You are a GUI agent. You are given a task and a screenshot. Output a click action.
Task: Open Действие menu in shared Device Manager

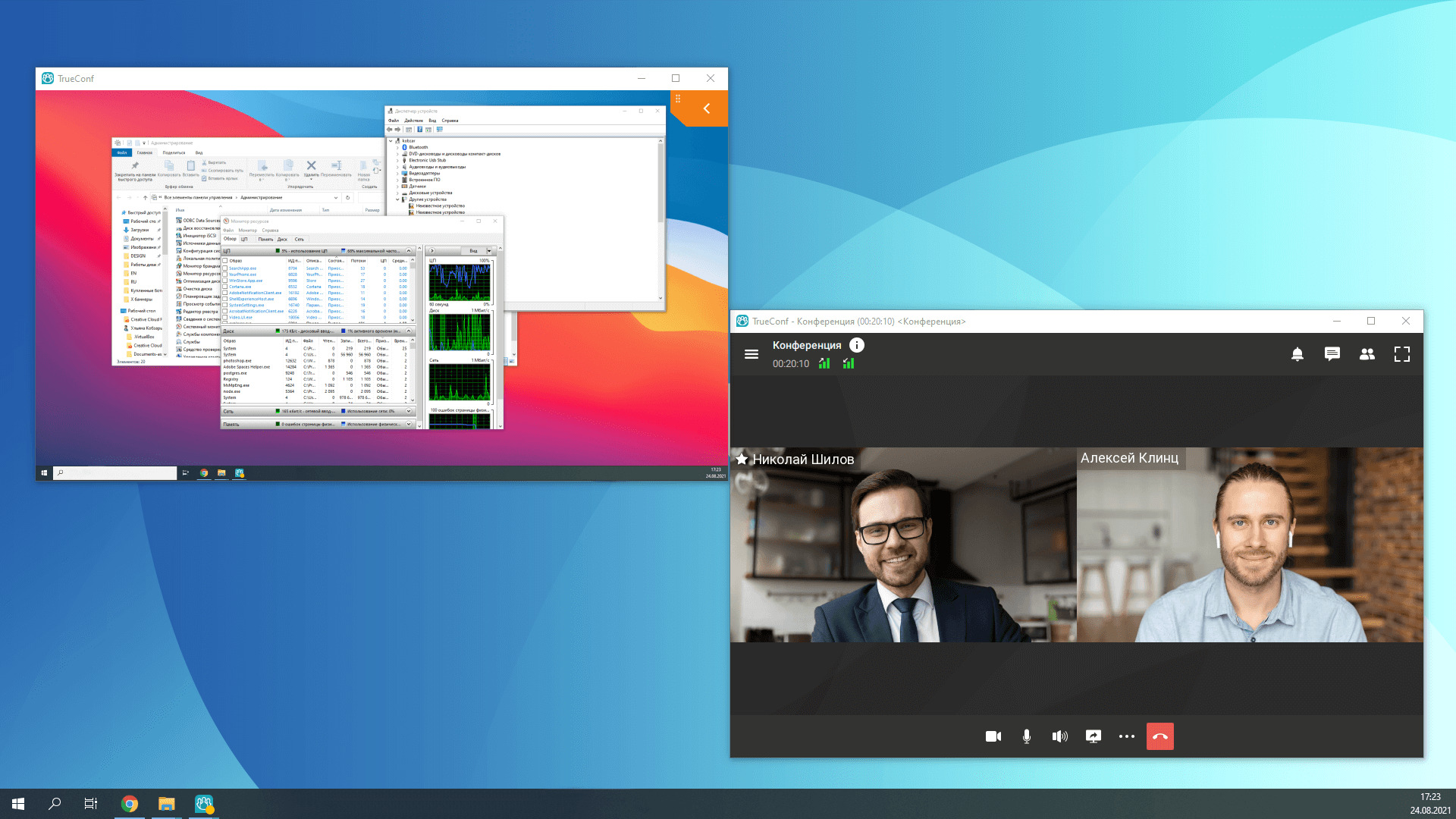point(413,121)
